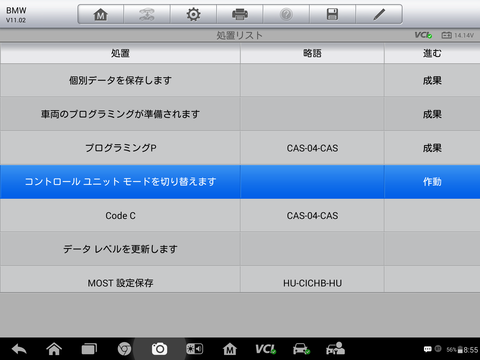The height and width of the screenshot is (360, 480).
Task: Select データ レベルを更新します row
Action: 240,249
